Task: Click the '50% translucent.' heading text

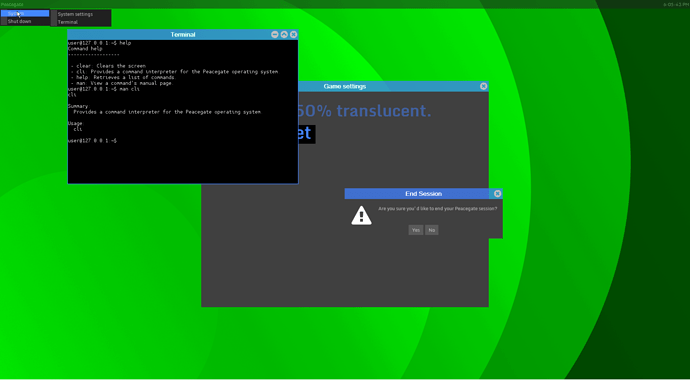Action: (x=365, y=111)
